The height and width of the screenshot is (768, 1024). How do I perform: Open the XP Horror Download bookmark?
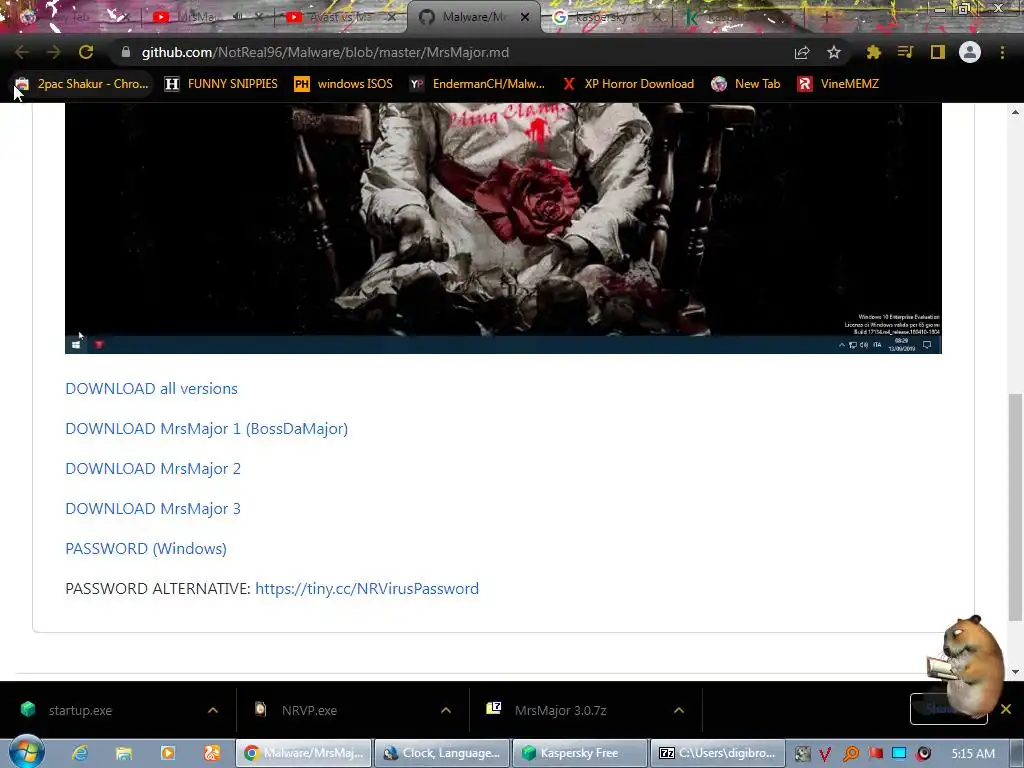(628, 84)
